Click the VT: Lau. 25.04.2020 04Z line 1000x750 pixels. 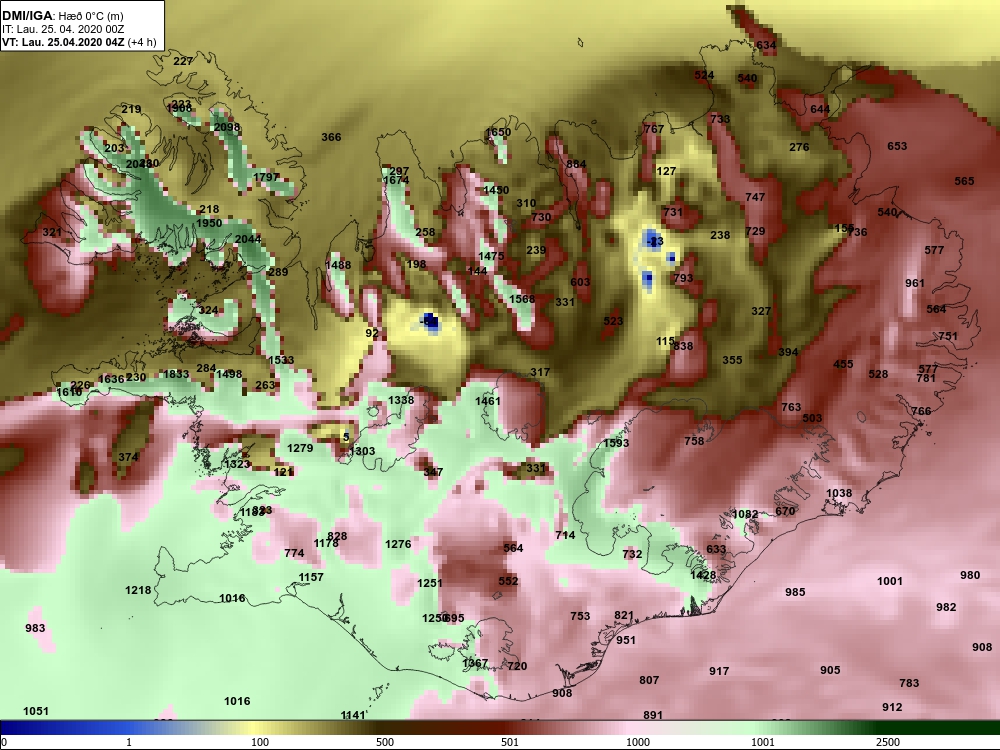(x=78, y=42)
